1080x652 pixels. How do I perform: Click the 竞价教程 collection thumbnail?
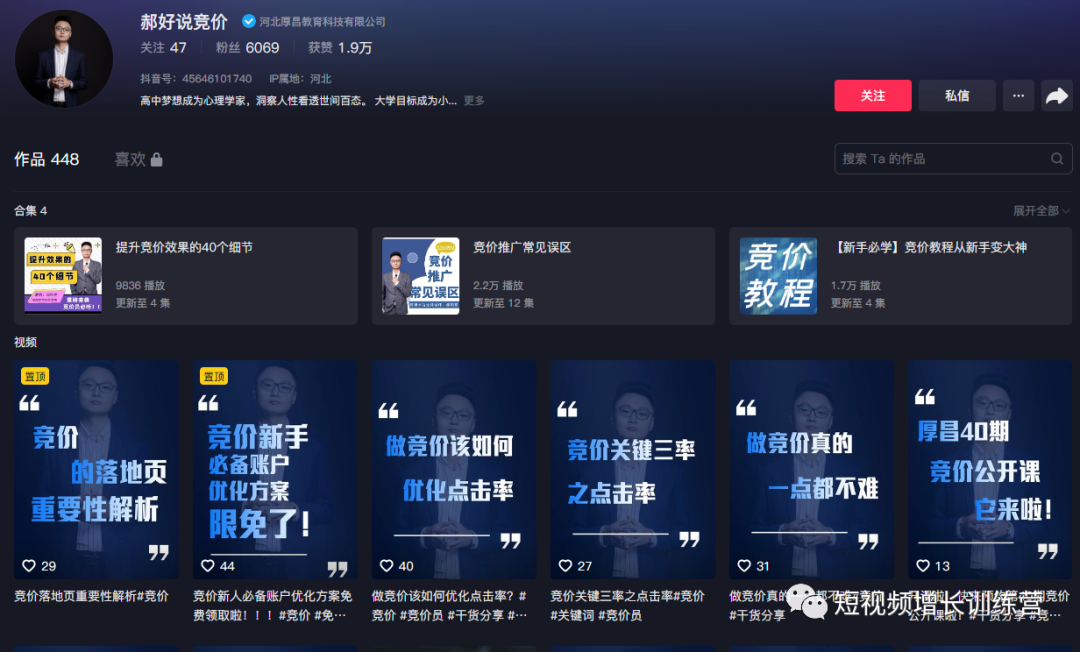click(x=778, y=275)
